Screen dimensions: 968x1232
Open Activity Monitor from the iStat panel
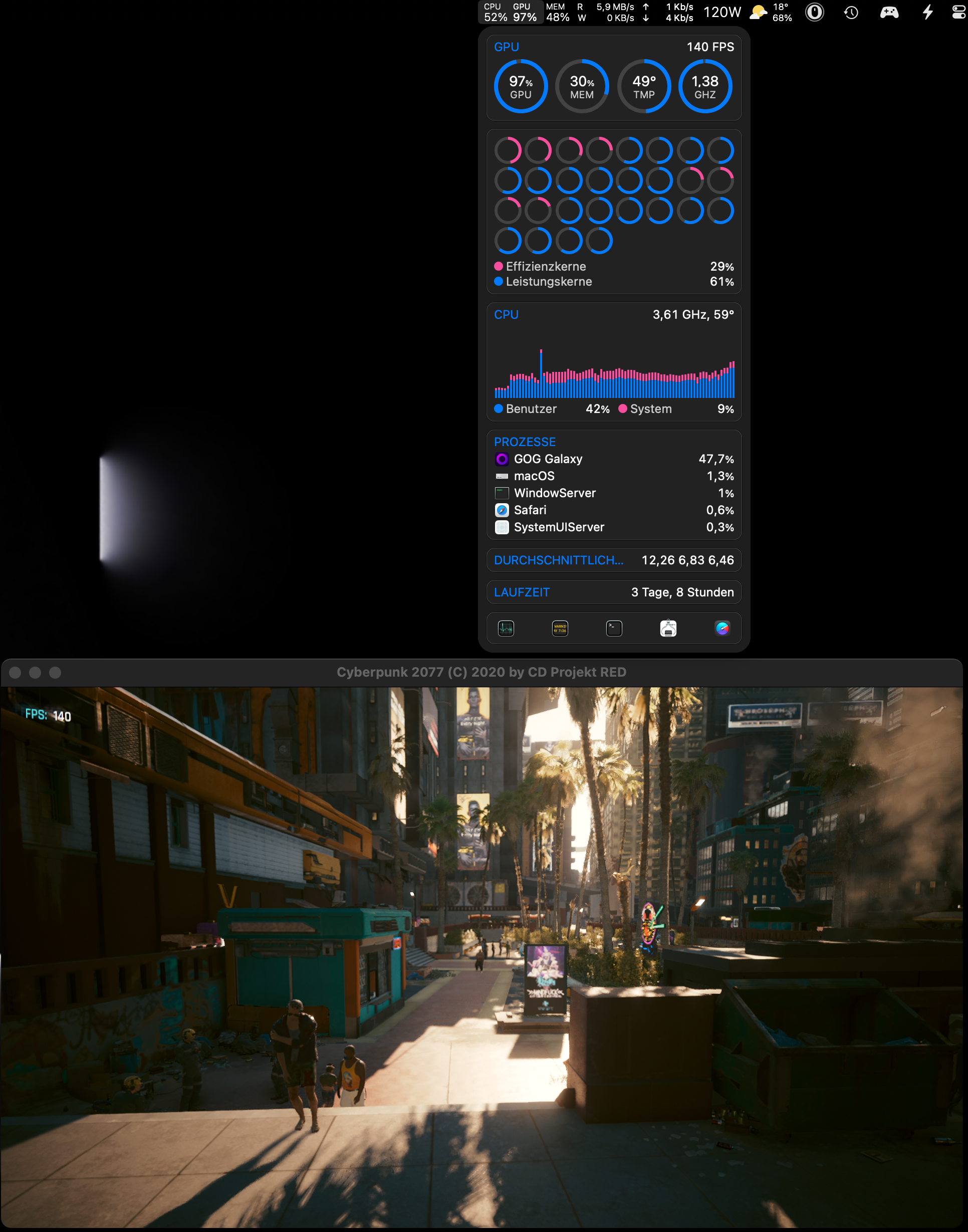(506, 628)
